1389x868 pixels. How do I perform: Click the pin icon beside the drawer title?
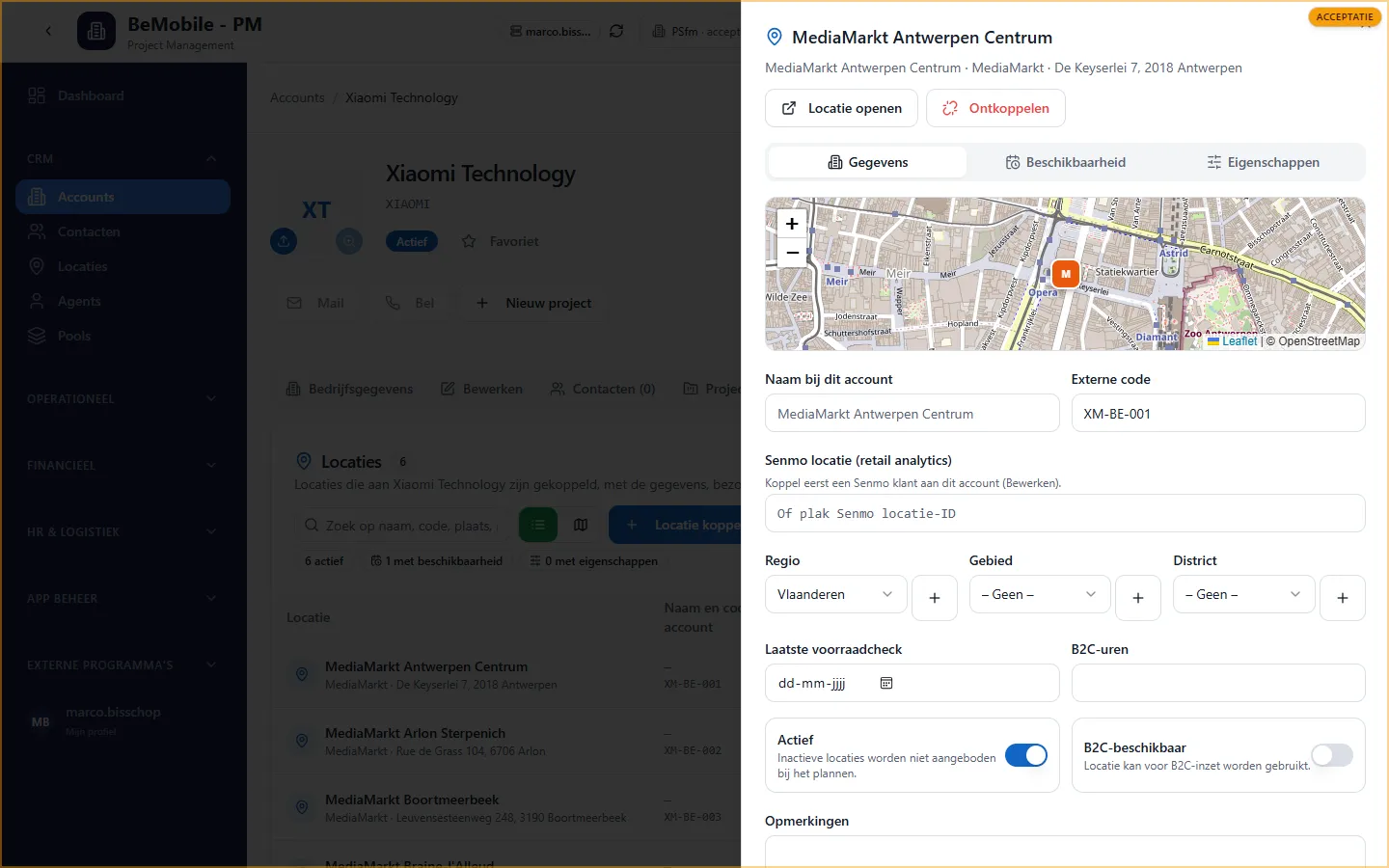click(774, 37)
